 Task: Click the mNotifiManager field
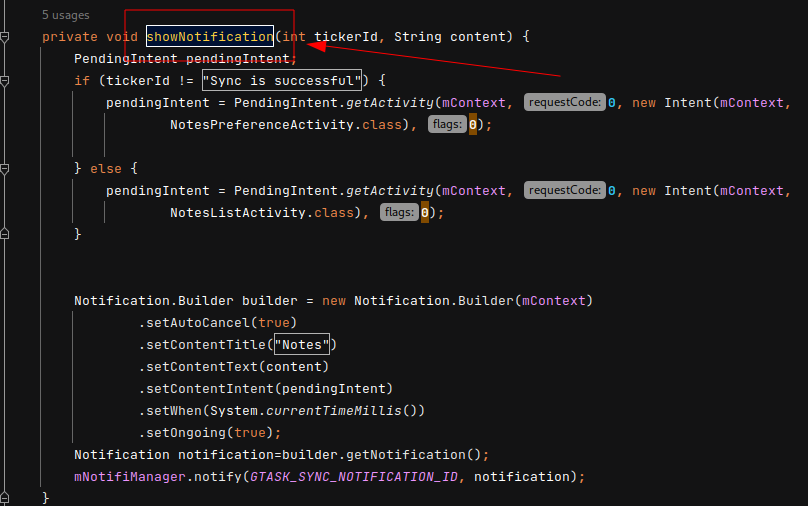coord(130,477)
